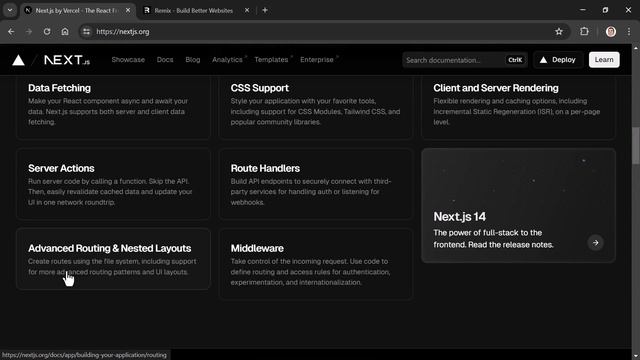
Task: Open the browser extensions menu
Action: pos(584,31)
